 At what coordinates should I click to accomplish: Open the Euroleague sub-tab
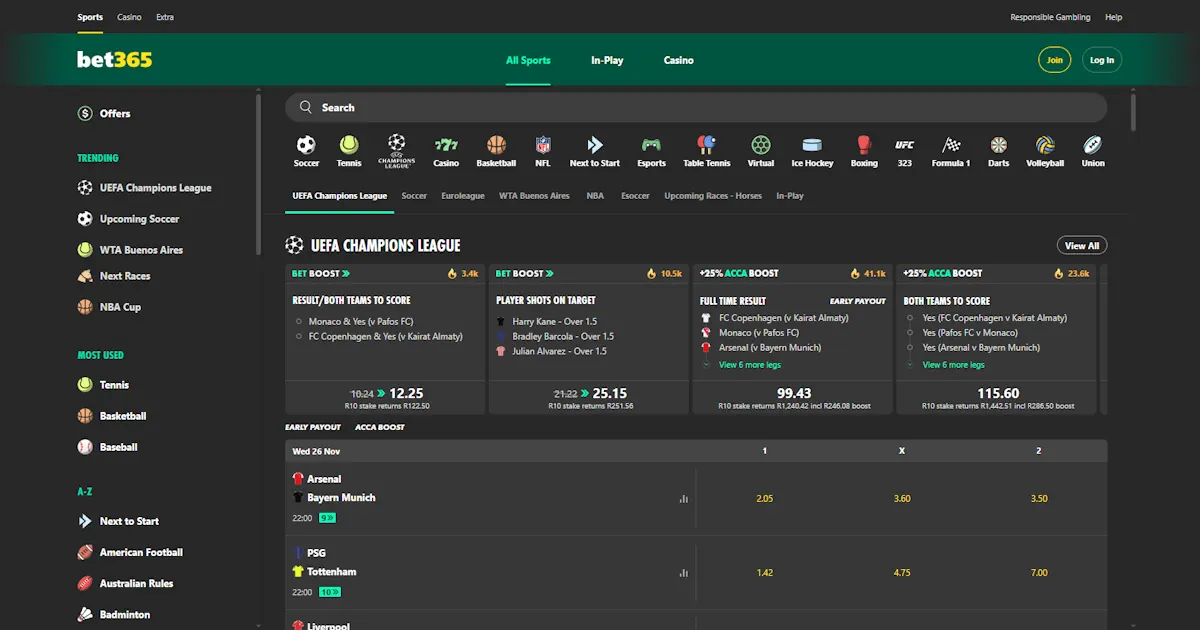pos(462,195)
